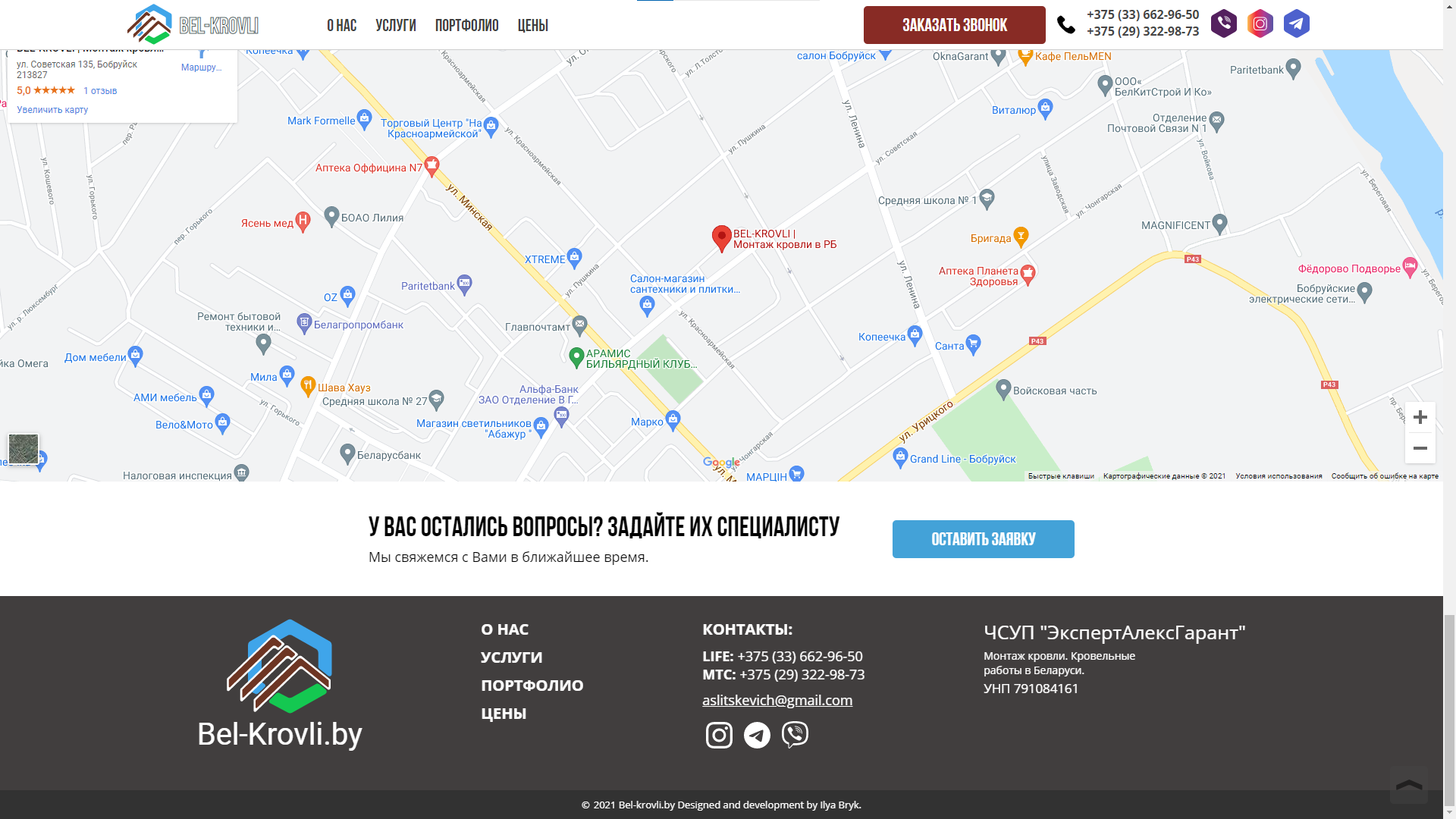The height and width of the screenshot is (819, 1456).
Task: Open the ПОРТФОЛИО header menu
Action: (x=467, y=25)
